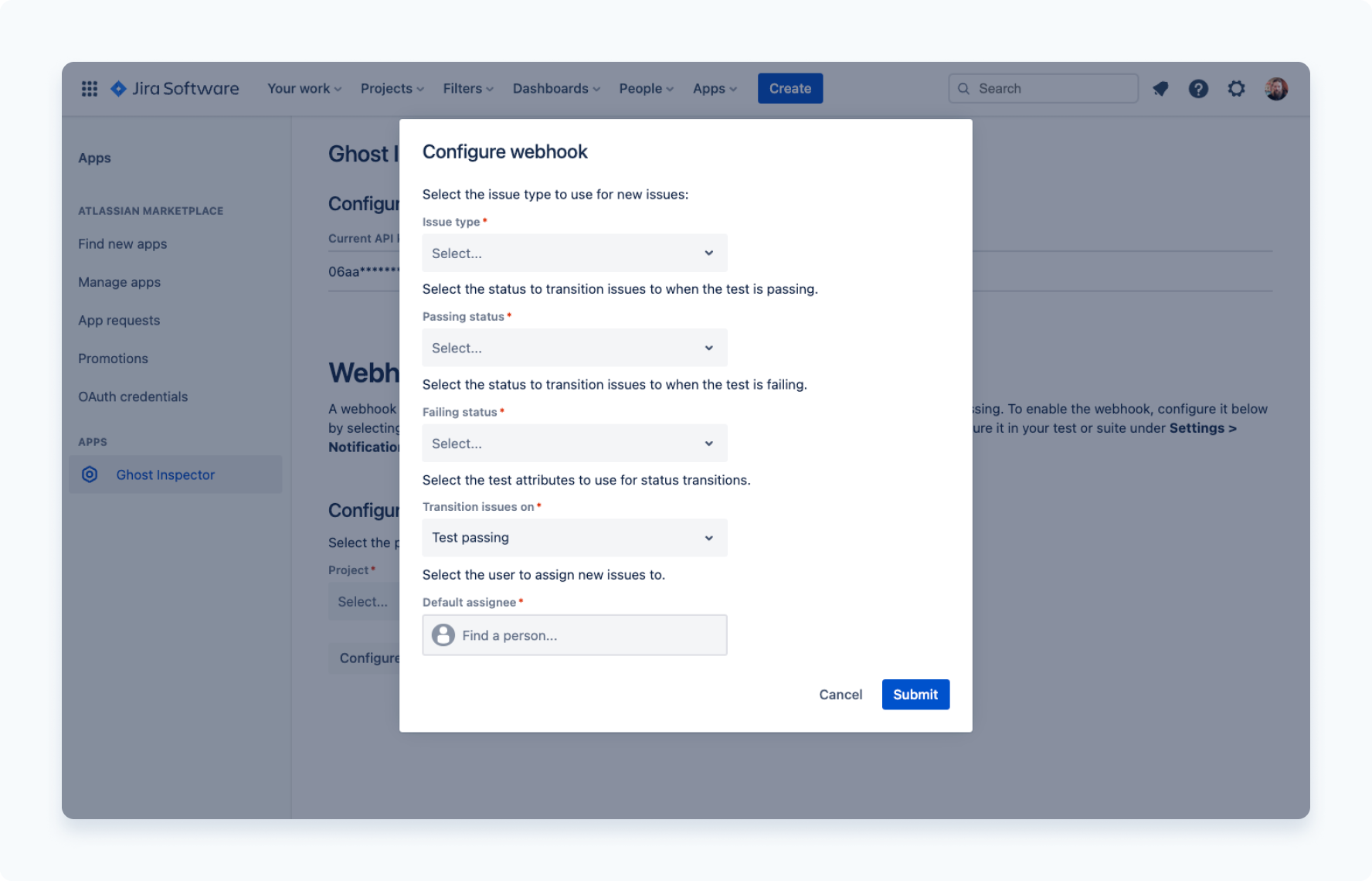Open the app switcher grid icon
This screenshot has height=881, width=1372.
coord(89,88)
